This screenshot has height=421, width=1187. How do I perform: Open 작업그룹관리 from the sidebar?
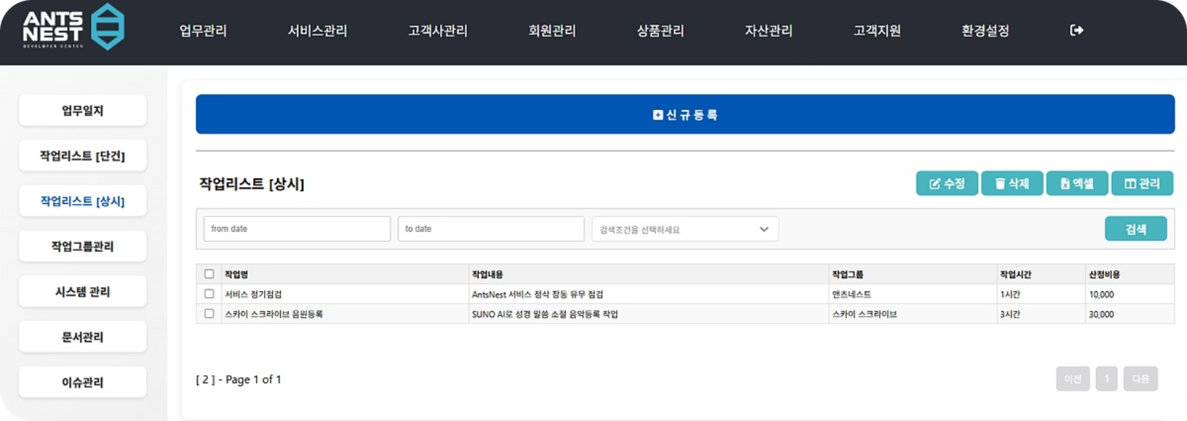coord(82,246)
